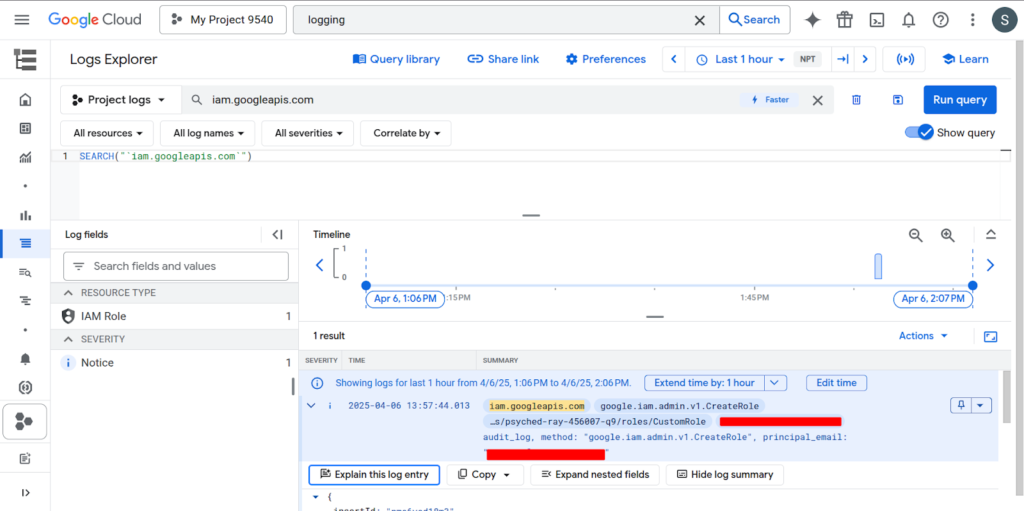Click the histogram bar in timeline
Screen dimensions: 1024x511
click(x=878, y=267)
